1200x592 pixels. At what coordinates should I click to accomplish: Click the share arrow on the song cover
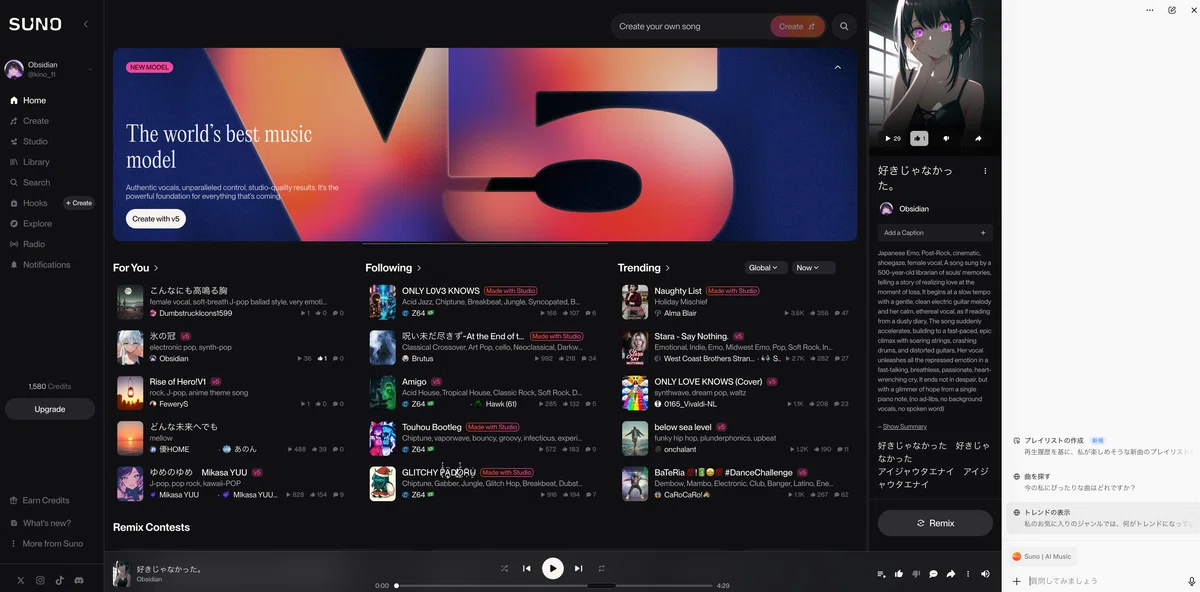click(978, 138)
